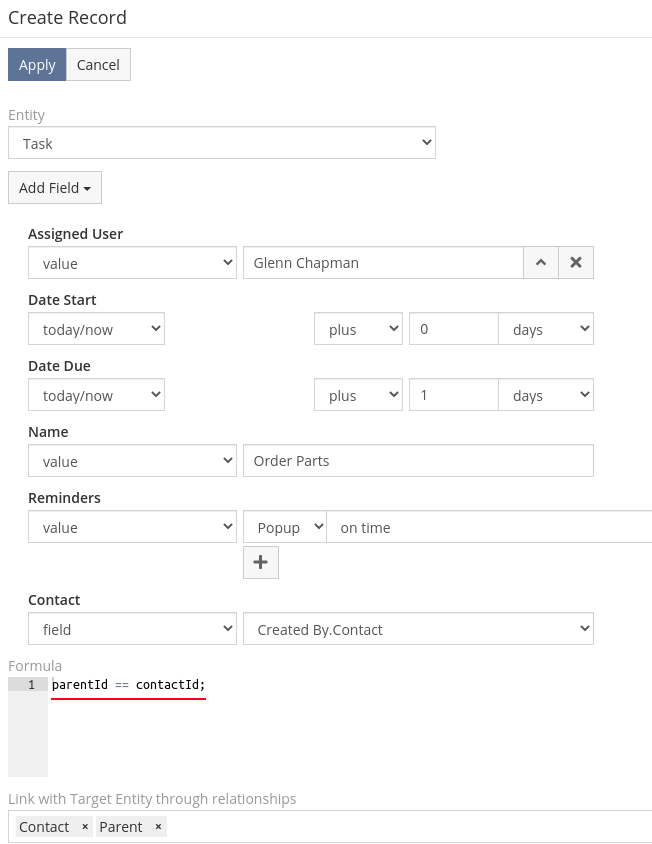Open the Created By.Contact field dropdown
Viewport: 652px width, 844px height.
tap(418, 629)
